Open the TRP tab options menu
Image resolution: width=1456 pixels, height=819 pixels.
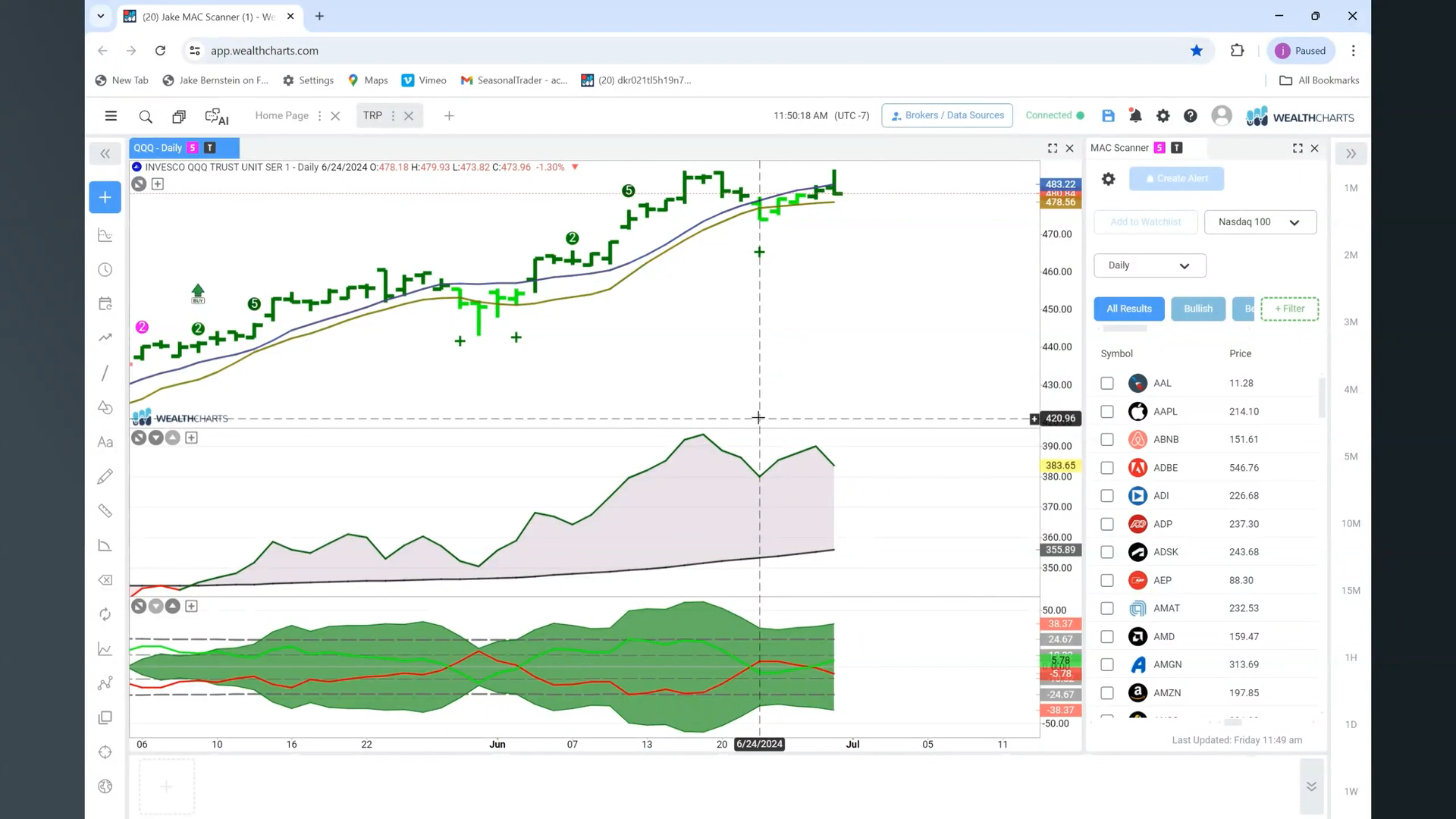pyautogui.click(x=393, y=116)
